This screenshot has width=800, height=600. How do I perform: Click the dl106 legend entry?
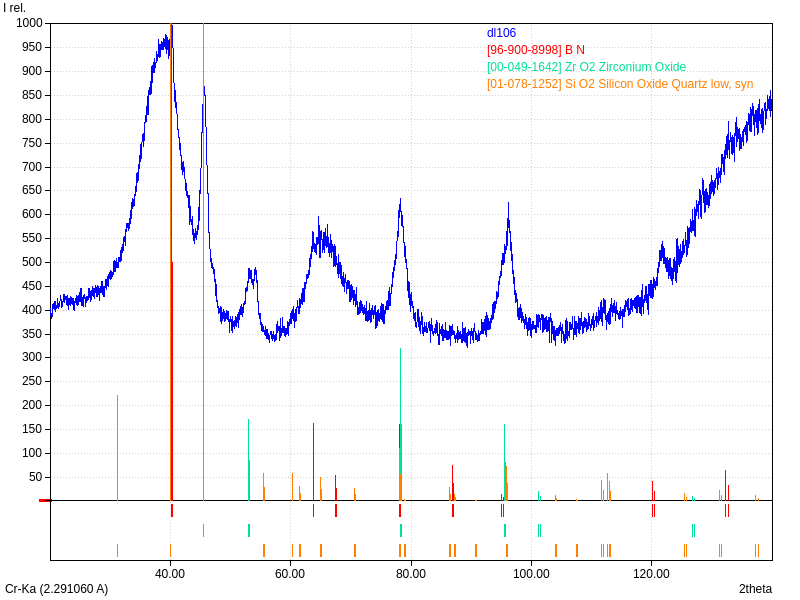point(501,33)
